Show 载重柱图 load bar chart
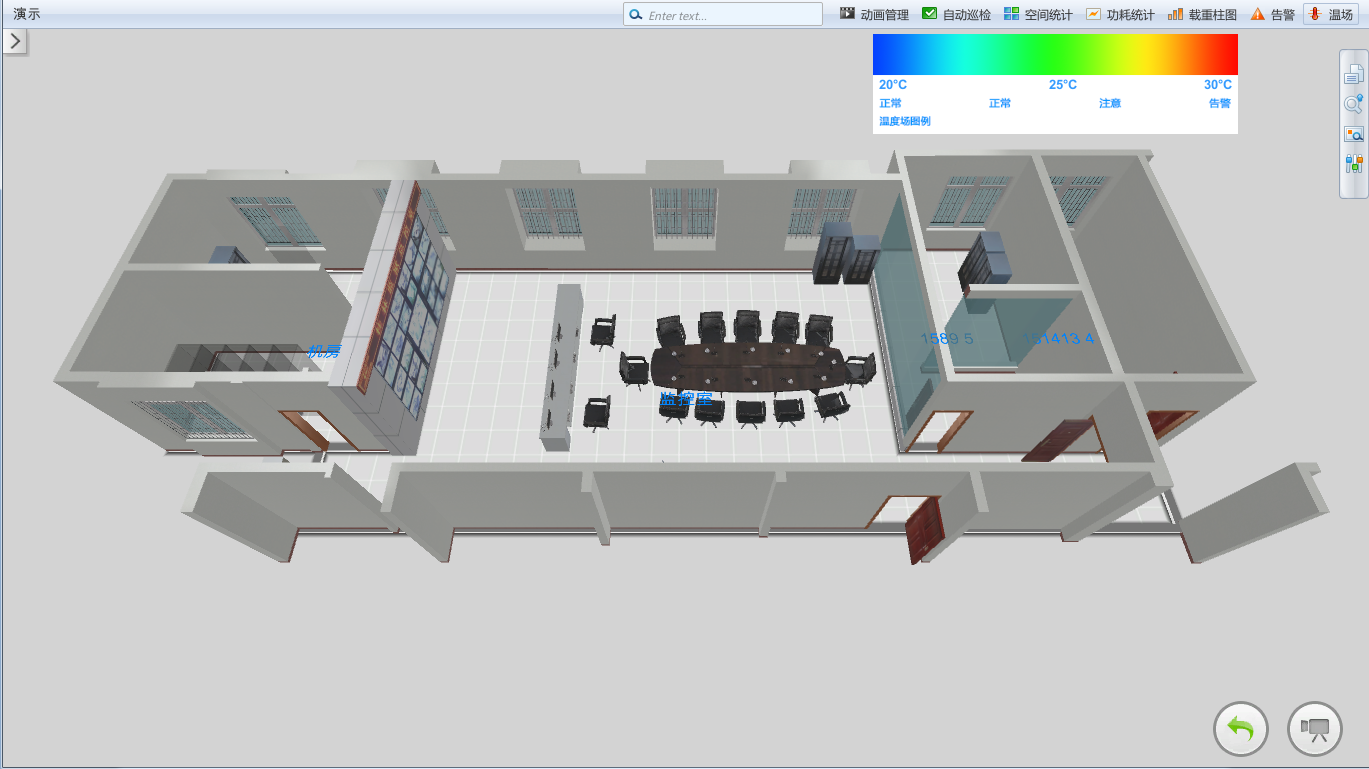Screen dimensions: 1369x769 coord(1202,14)
